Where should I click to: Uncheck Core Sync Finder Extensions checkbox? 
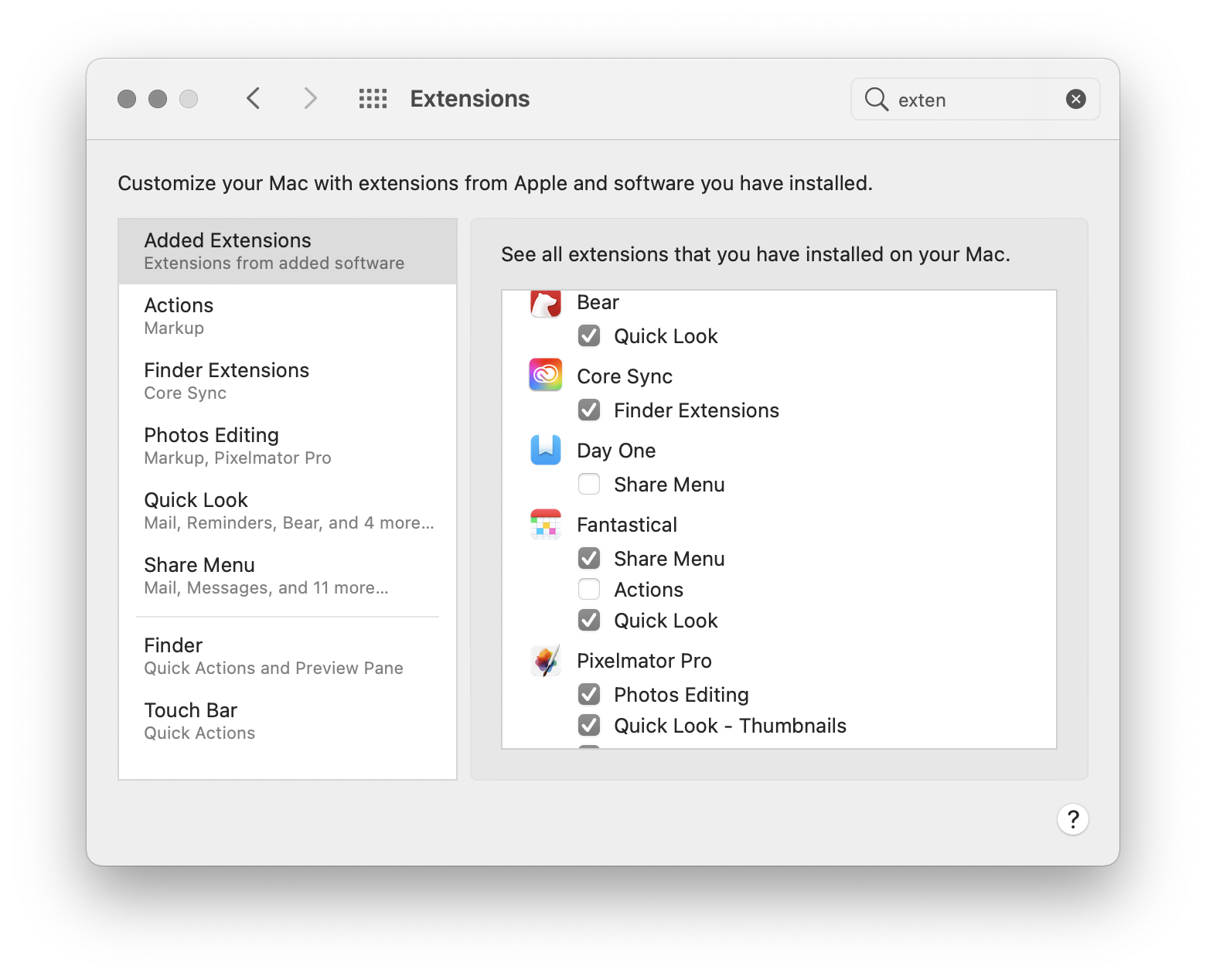pyautogui.click(x=589, y=410)
